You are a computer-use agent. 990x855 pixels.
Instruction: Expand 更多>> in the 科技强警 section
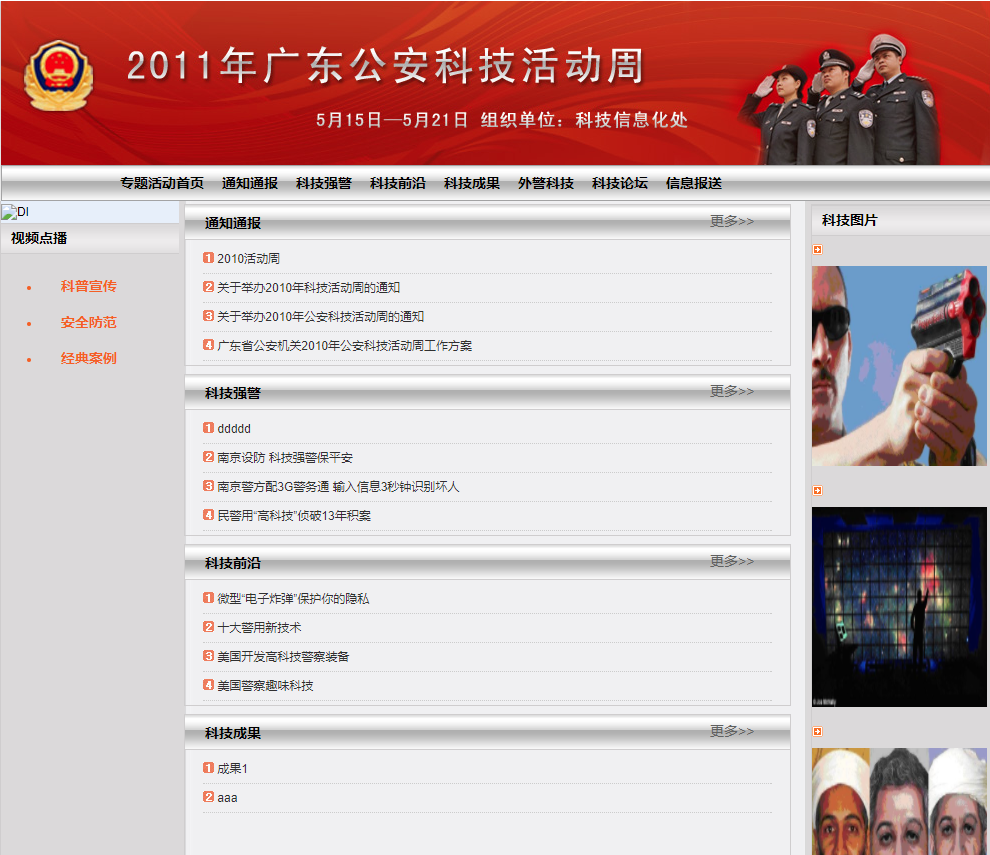tap(731, 391)
